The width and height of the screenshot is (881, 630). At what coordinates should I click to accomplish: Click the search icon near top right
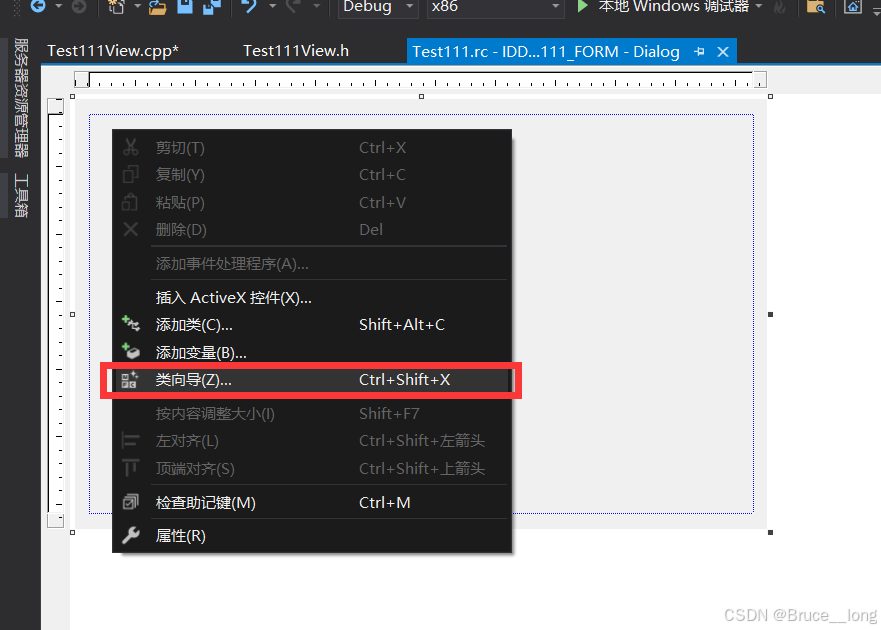click(x=817, y=8)
